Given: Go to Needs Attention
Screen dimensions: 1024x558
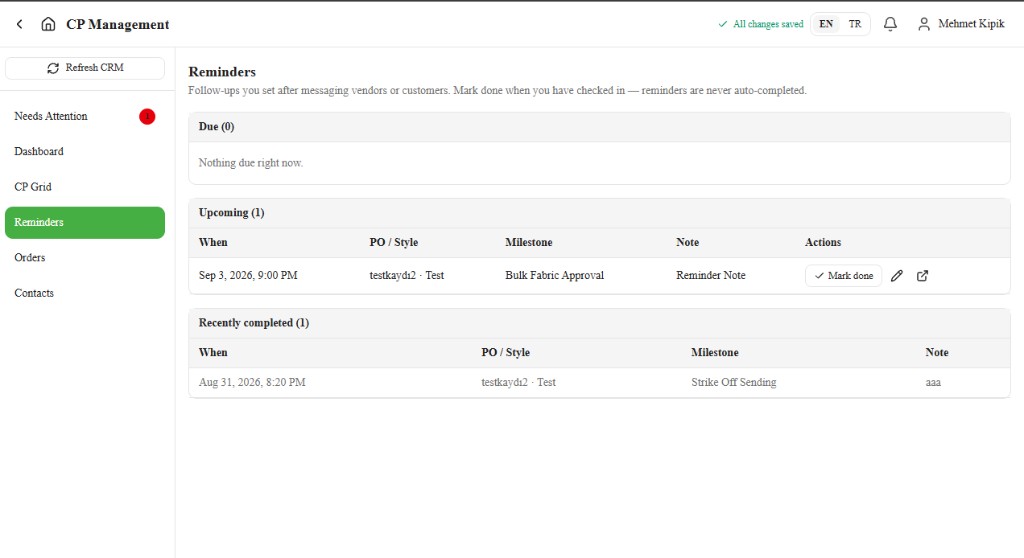Looking at the screenshot, I should (85, 116).
